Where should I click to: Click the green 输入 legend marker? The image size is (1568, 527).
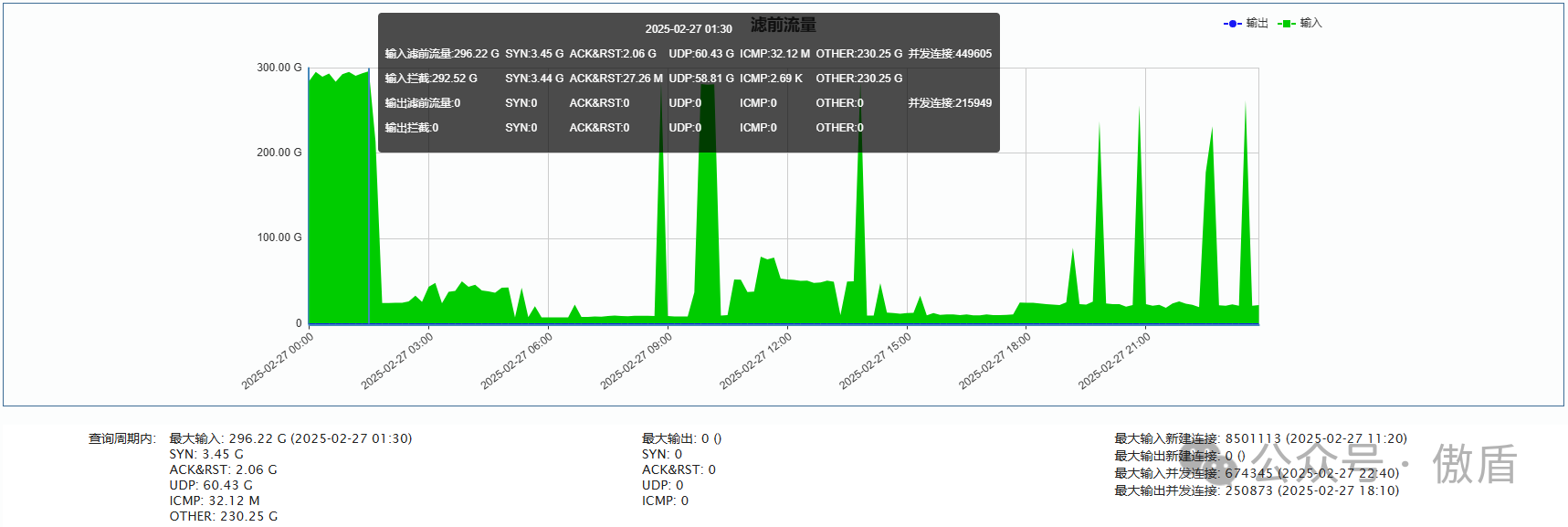tap(1287, 24)
